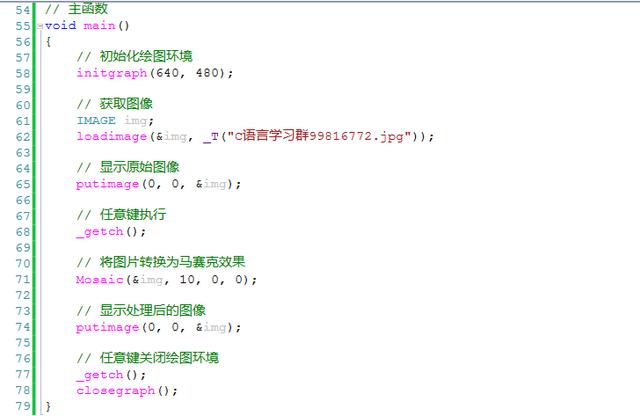Screen dimensions: 640x416
Task: Click the '// 任意键关闭绘图环境' comment
Action: [147, 358]
